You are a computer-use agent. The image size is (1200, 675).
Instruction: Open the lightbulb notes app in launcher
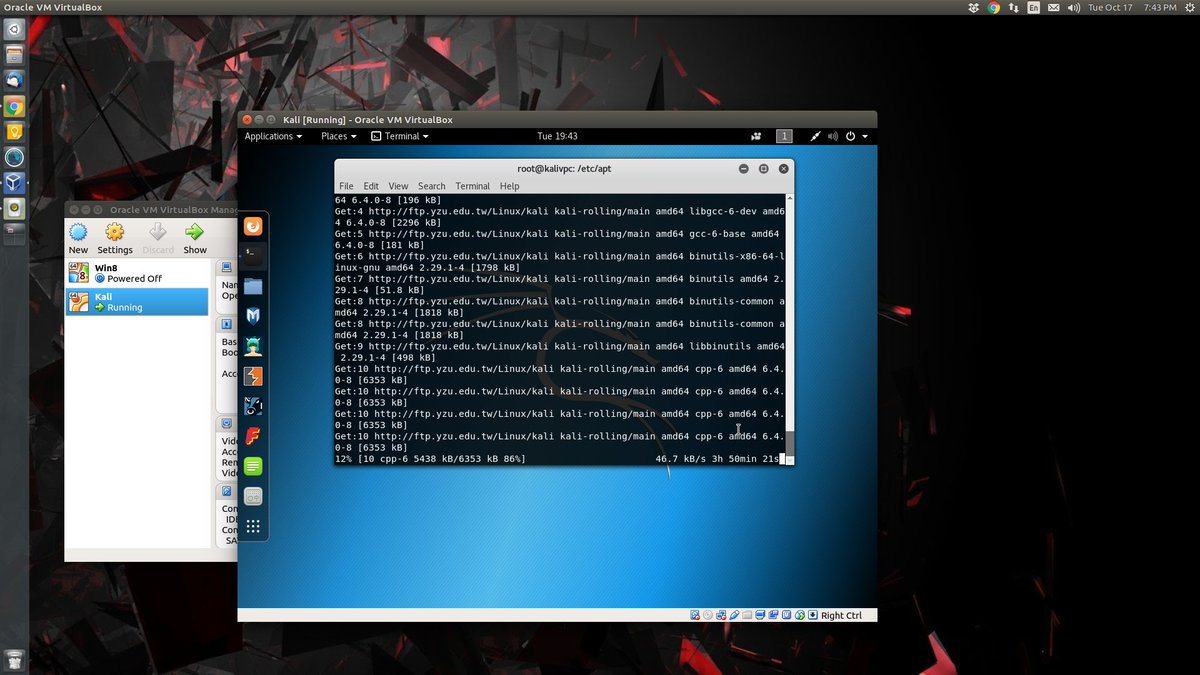click(14, 131)
